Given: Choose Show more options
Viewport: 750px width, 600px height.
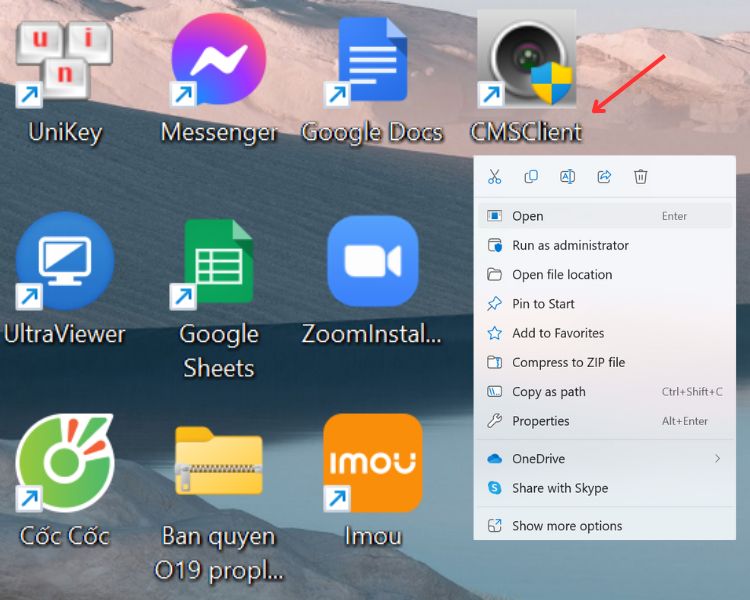Looking at the screenshot, I should (x=605, y=526).
